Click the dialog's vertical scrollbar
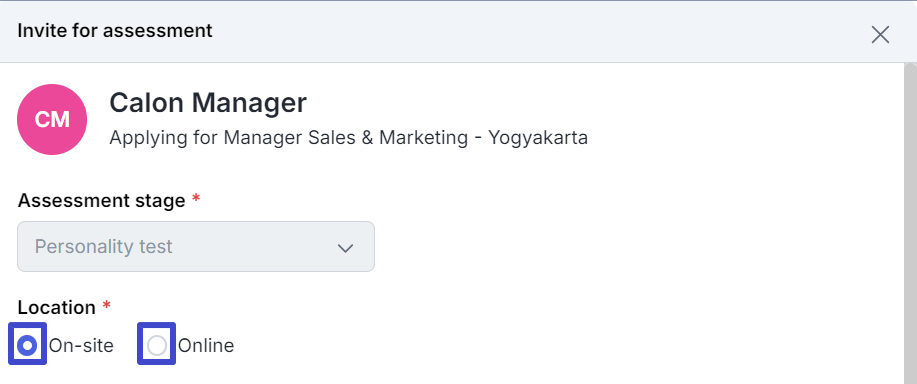 pos(910,223)
